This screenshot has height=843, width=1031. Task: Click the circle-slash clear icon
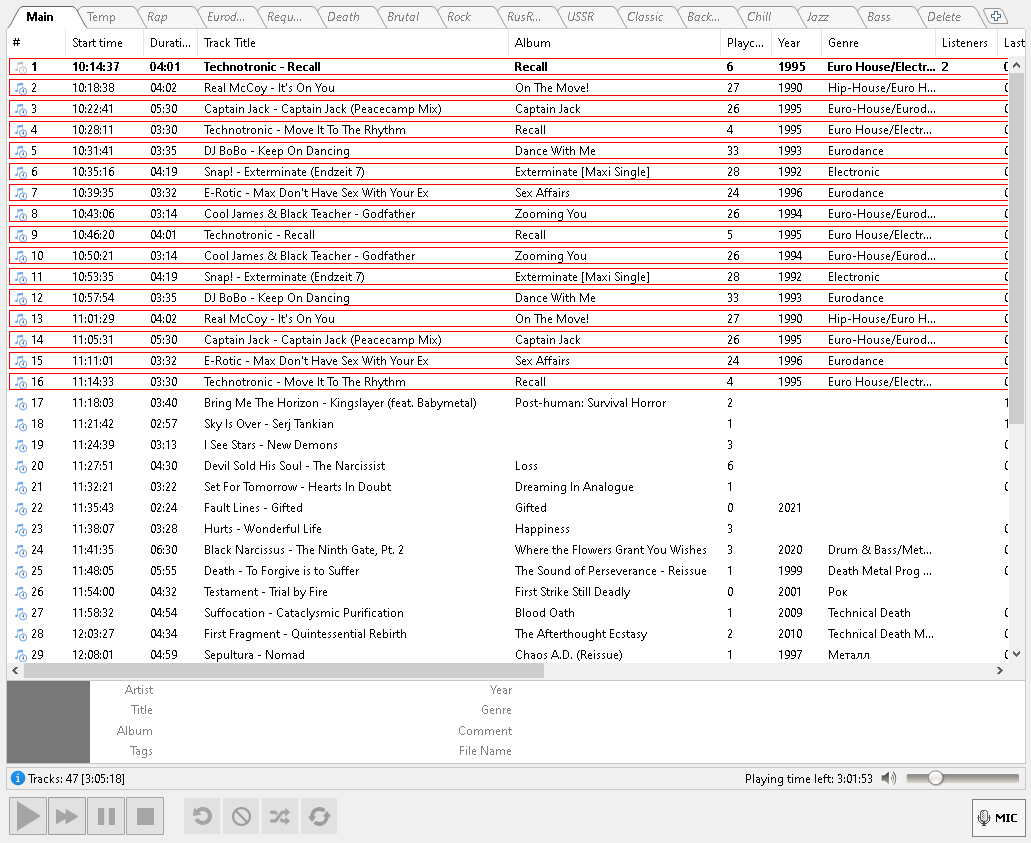point(241,816)
